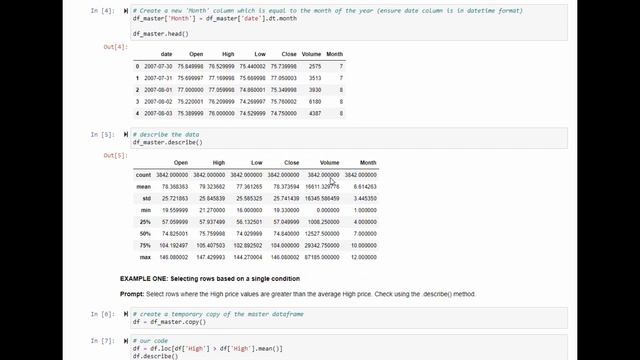Select the In [5] prompt label
The height and width of the screenshot is (360, 640).
pyautogui.click(x=102, y=134)
